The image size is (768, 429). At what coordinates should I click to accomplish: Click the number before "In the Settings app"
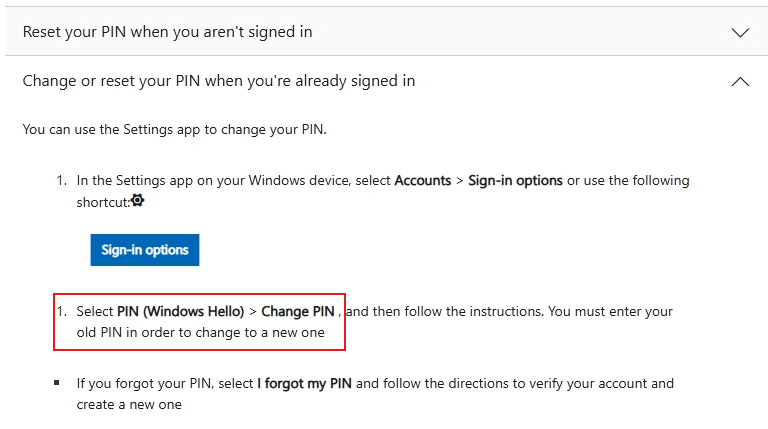[61, 181]
